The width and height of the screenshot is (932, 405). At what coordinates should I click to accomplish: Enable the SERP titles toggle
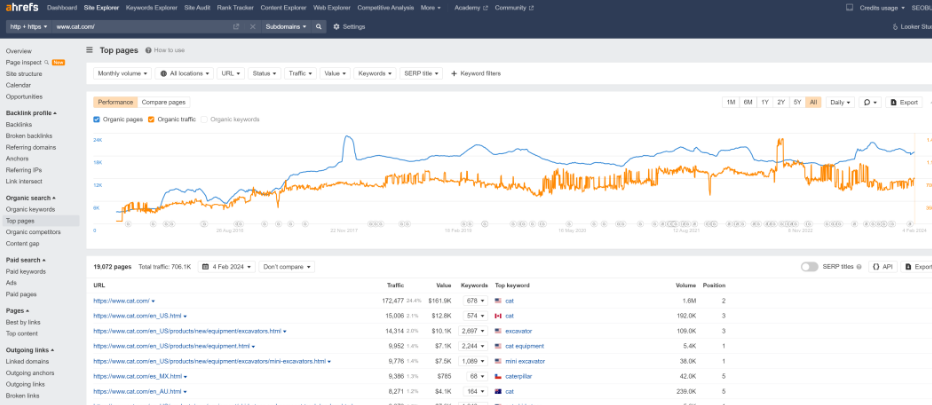point(810,267)
